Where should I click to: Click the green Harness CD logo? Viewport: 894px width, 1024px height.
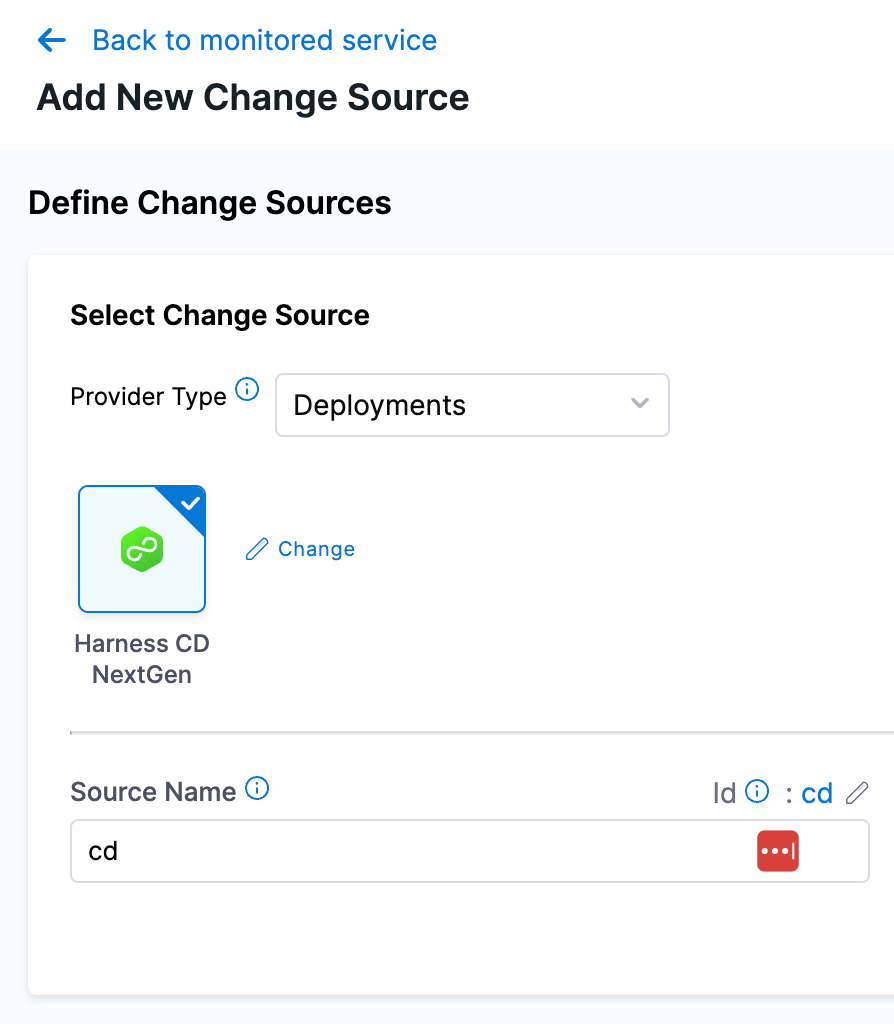142,550
